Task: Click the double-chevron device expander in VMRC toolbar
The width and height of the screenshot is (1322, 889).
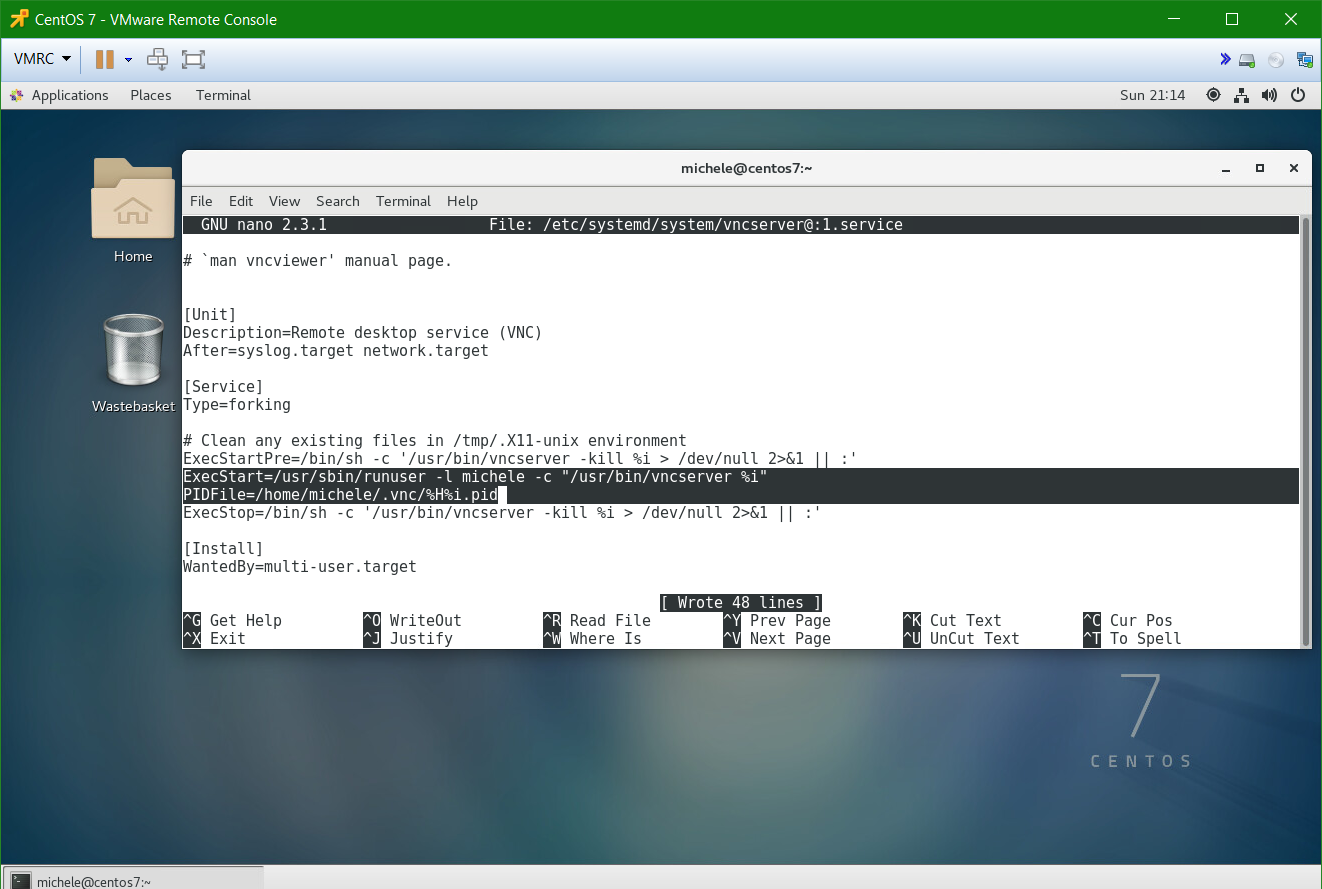Action: [x=1225, y=60]
